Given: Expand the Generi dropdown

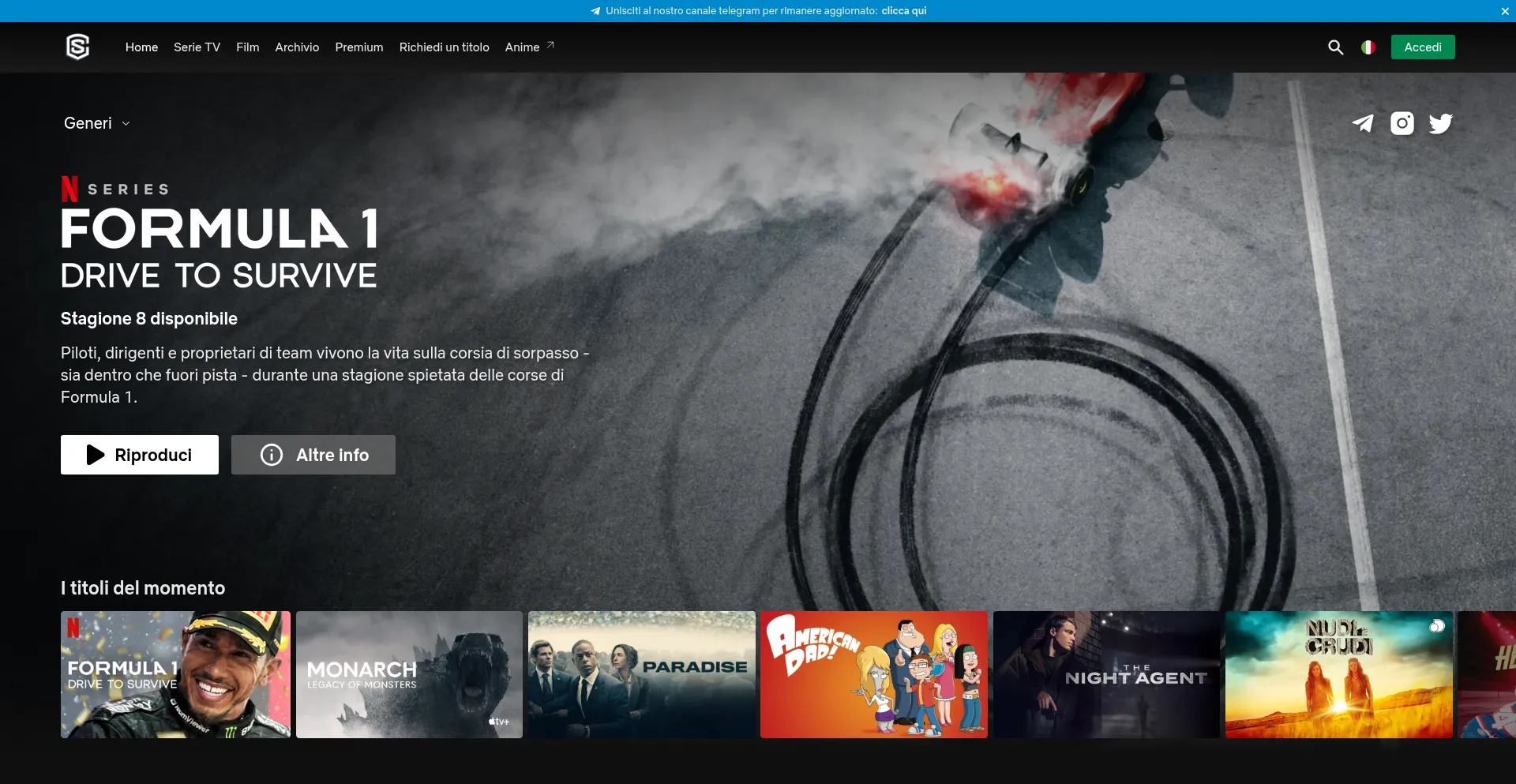Looking at the screenshot, I should pyautogui.click(x=97, y=123).
